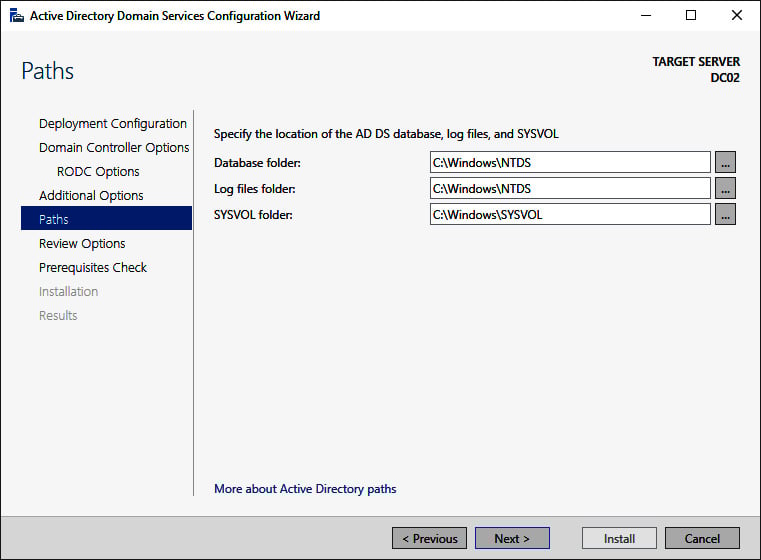Click the 'DC02' server name
The image size is (761, 560).
pyautogui.click(x=725, y=78)
